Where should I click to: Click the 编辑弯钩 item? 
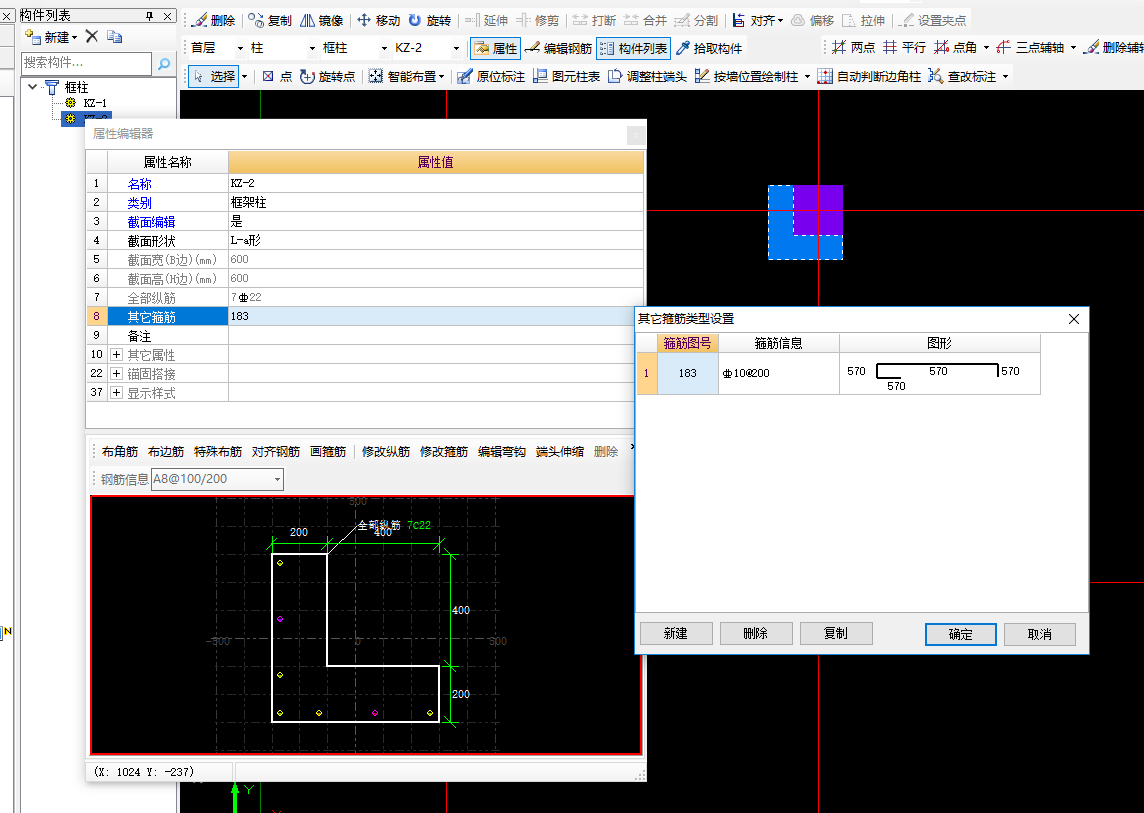click(501, 452)
